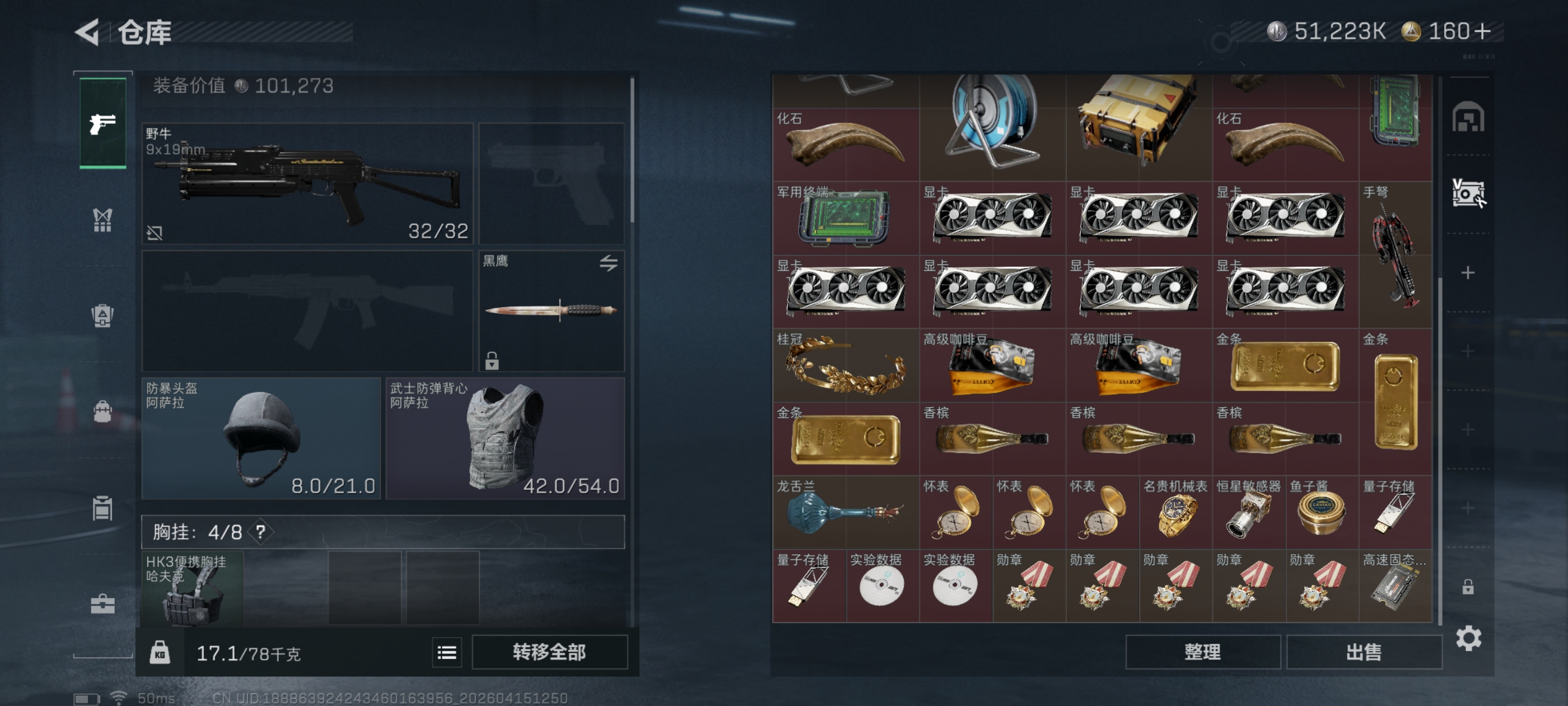Open the chest rig category in sidebar
The height and width of the screenshot is (706, 1568).
click(102, 220)
